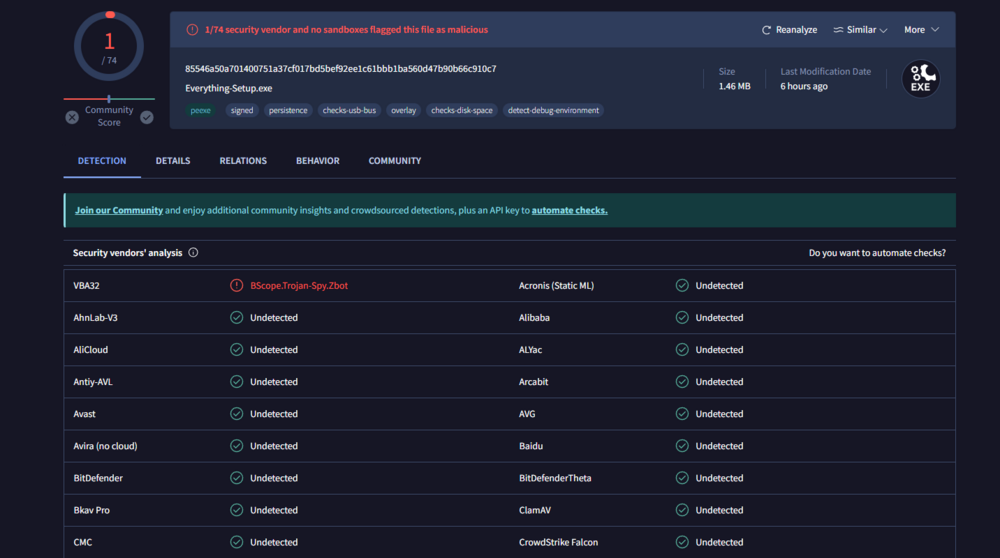Click the overlay tag
Image resolution: width=1000 pixels, height=558 pixels.
404,110
